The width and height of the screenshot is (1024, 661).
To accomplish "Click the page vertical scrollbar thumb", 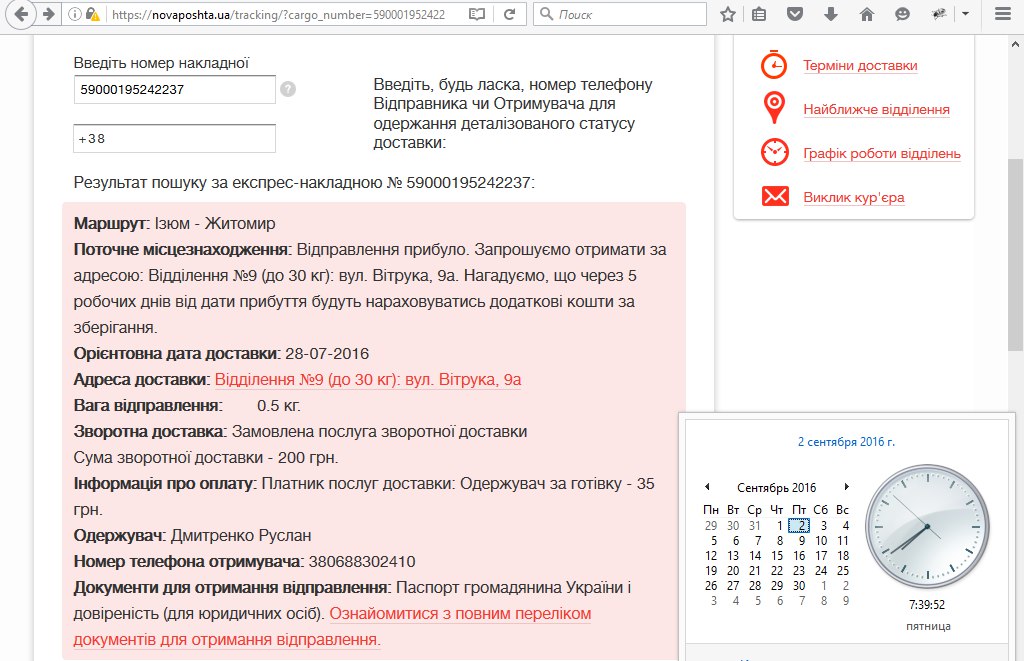I will (x=1015, y=255).
